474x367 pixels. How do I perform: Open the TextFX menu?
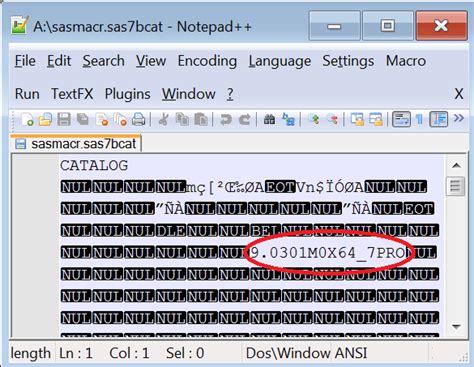(x=72, y=94)
